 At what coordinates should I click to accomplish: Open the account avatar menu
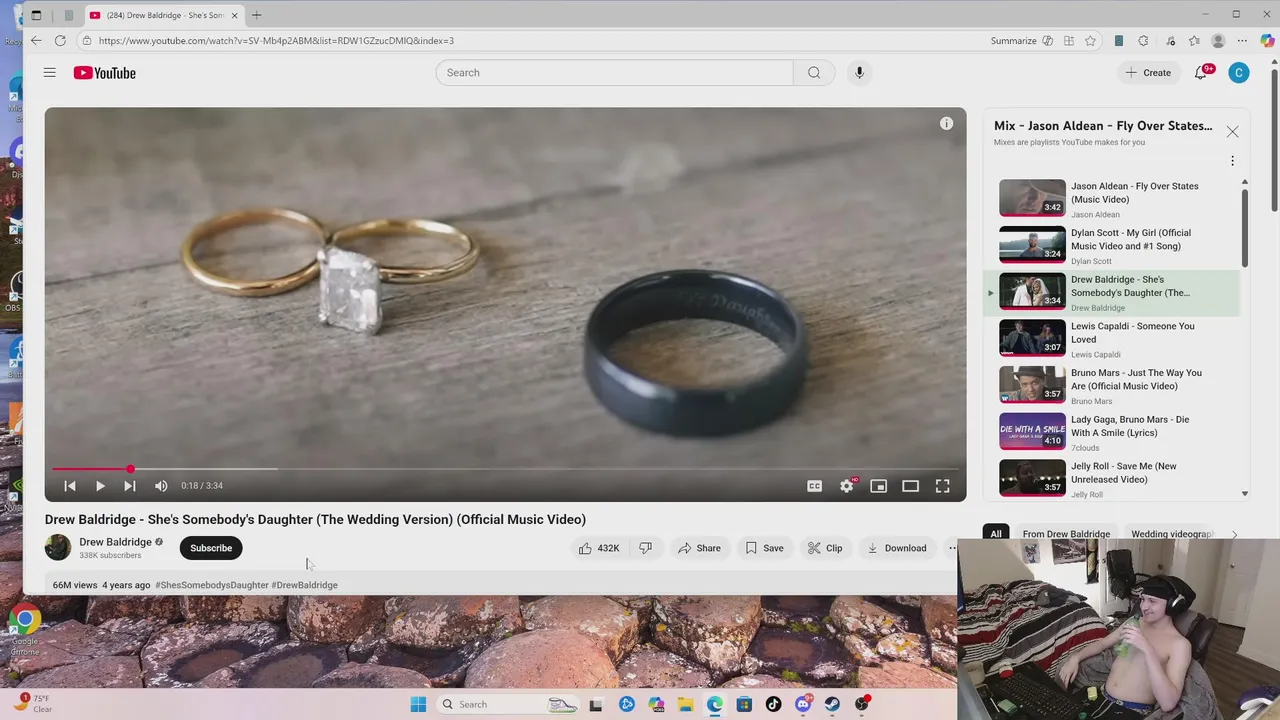click(x=1238, y=72)
